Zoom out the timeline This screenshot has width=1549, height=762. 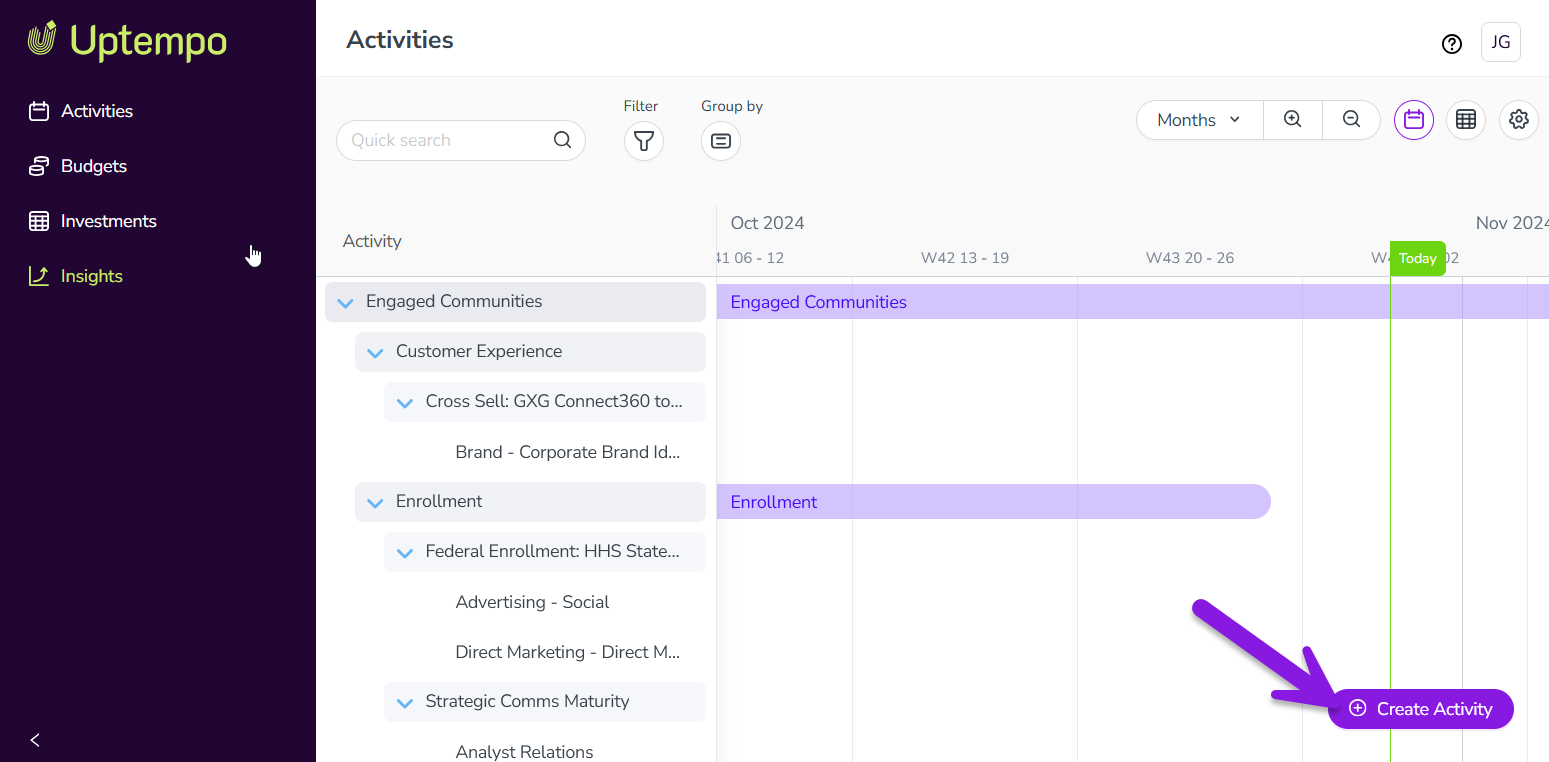pyautogui.click(x=1351, y=120)
